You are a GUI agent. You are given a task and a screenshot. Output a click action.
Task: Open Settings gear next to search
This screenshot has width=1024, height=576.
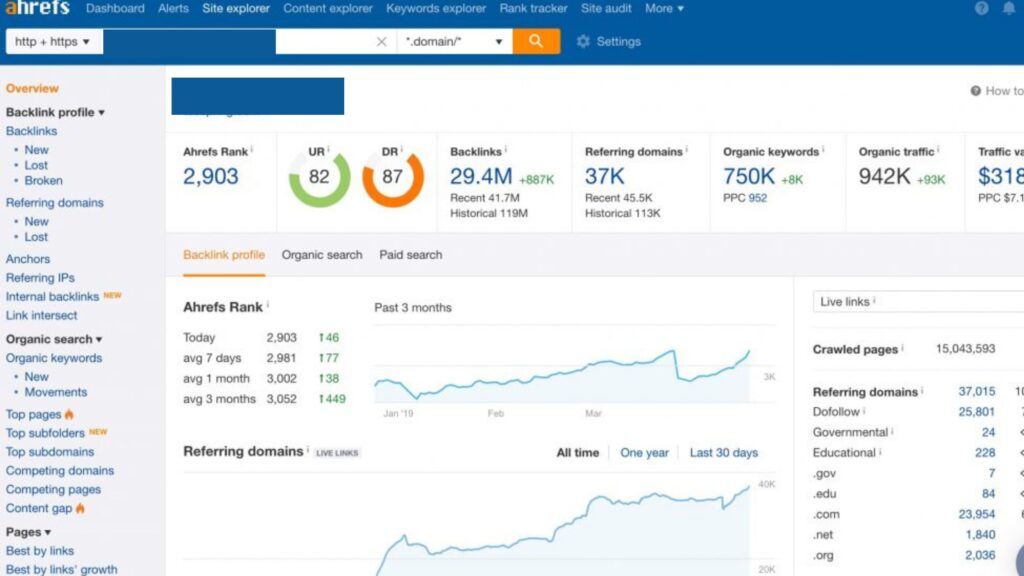click(609, 41)
